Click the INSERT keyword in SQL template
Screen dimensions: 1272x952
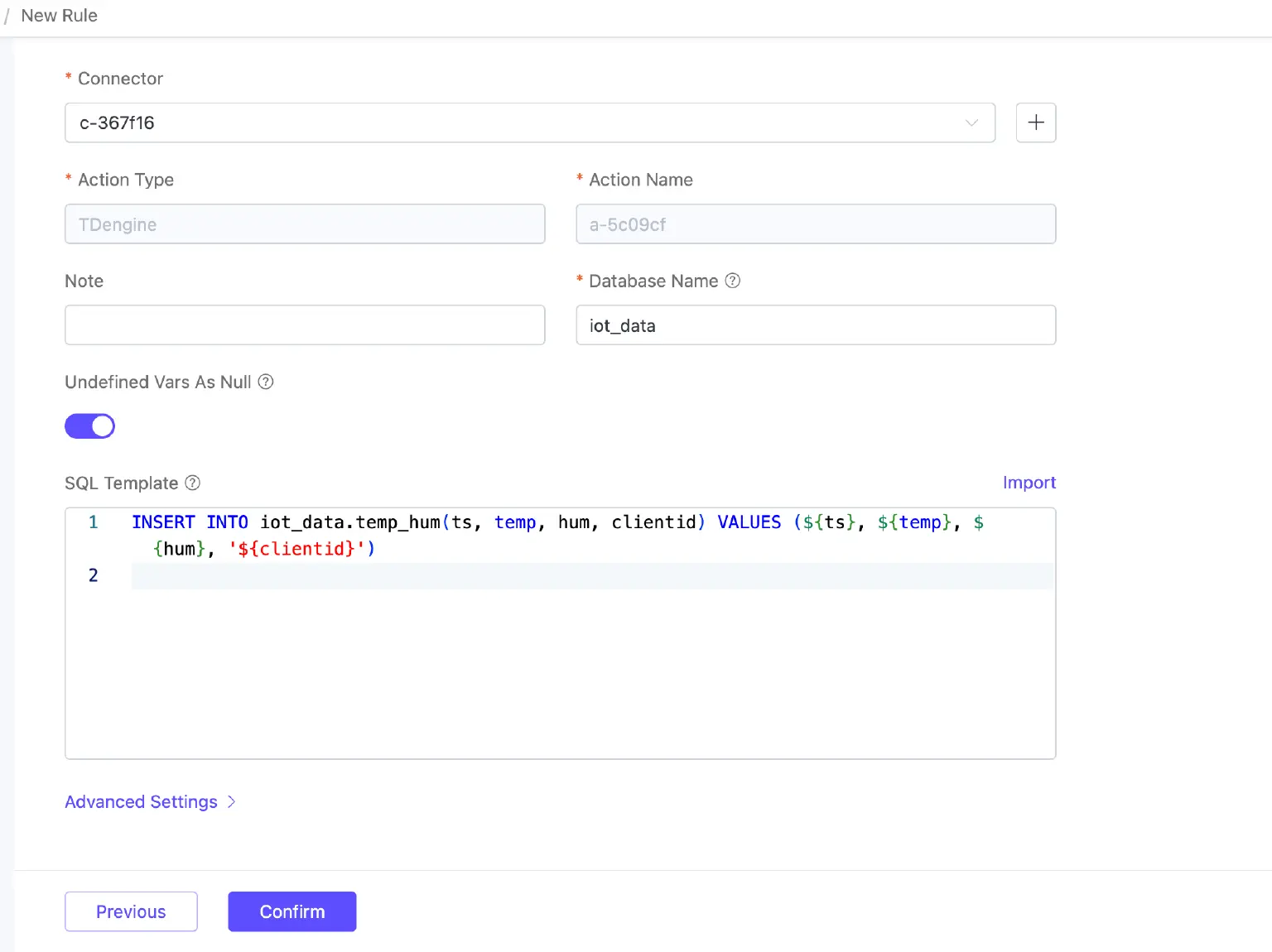coord(163,522)
